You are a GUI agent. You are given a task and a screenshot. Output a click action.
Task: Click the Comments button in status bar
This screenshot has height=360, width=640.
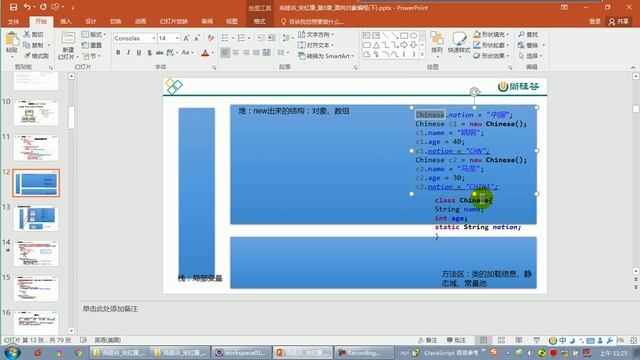[456, 340]
